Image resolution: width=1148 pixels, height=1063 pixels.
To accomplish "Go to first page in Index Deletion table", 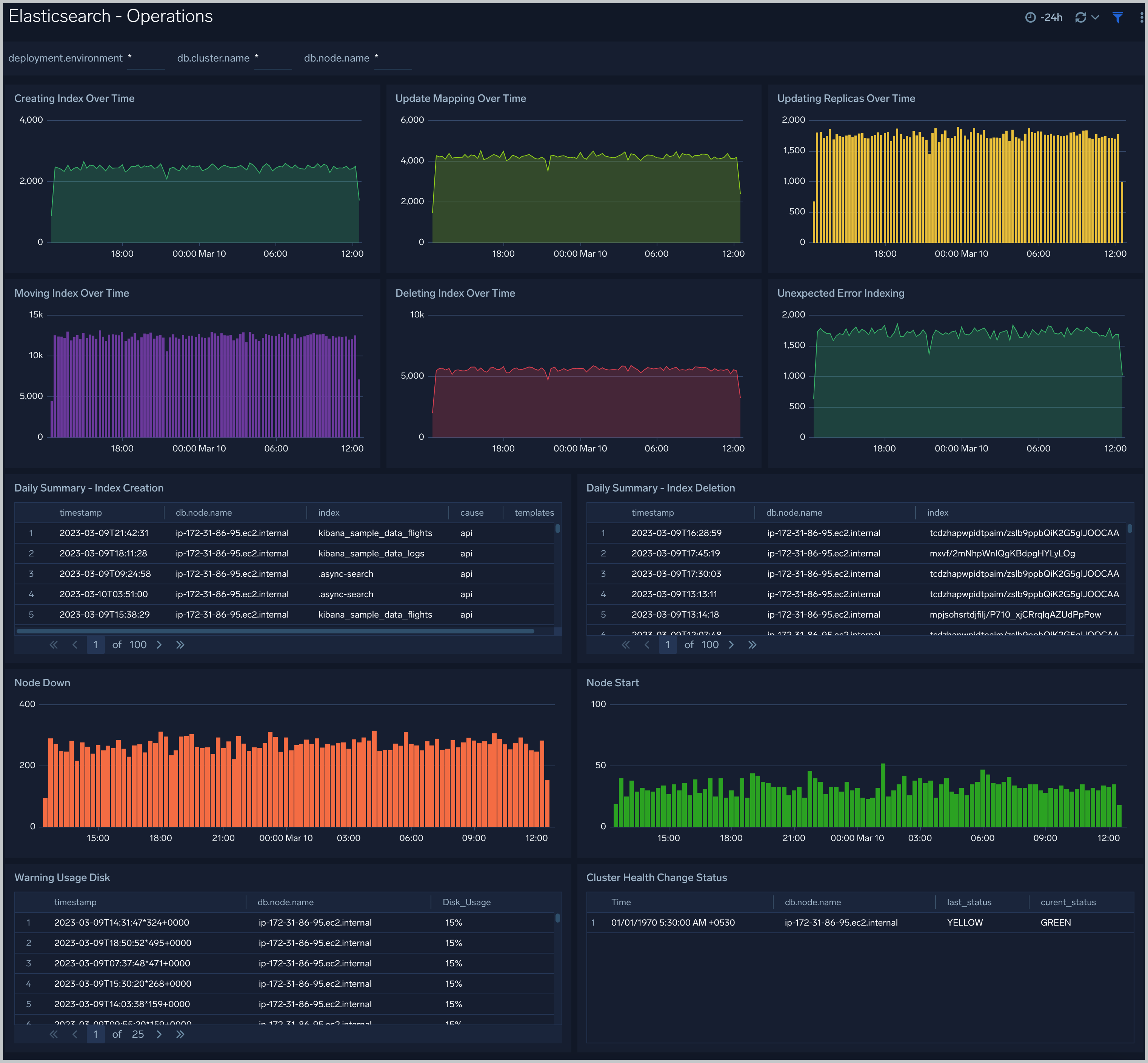I will point(626,645).
